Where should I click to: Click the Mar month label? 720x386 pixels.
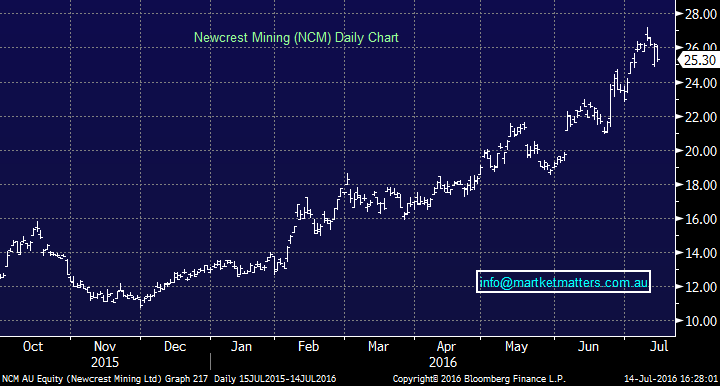pyautogui.click(x=378, y=346)
